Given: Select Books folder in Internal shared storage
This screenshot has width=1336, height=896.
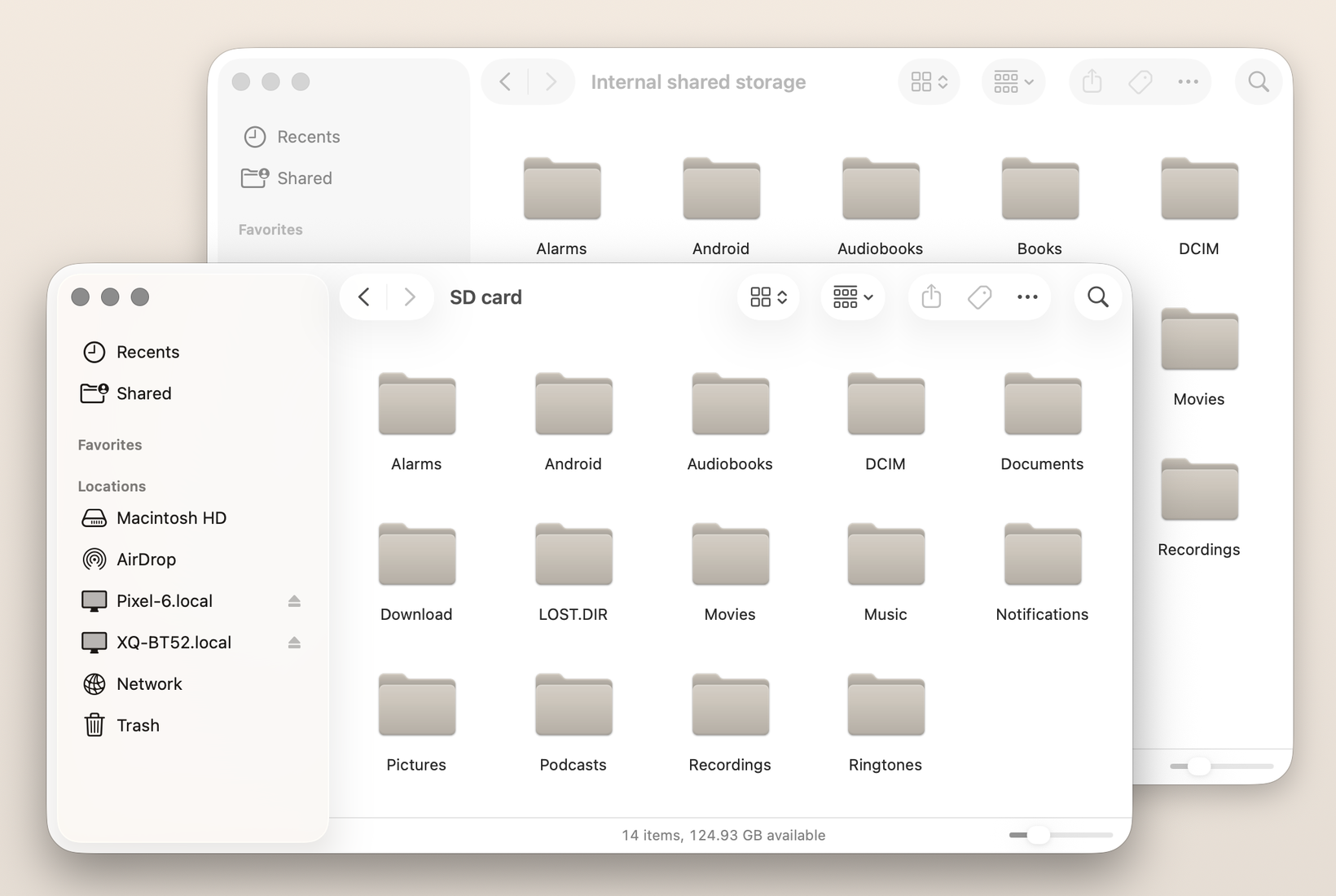Looking at the screenshot, I should coord(1039,207).
